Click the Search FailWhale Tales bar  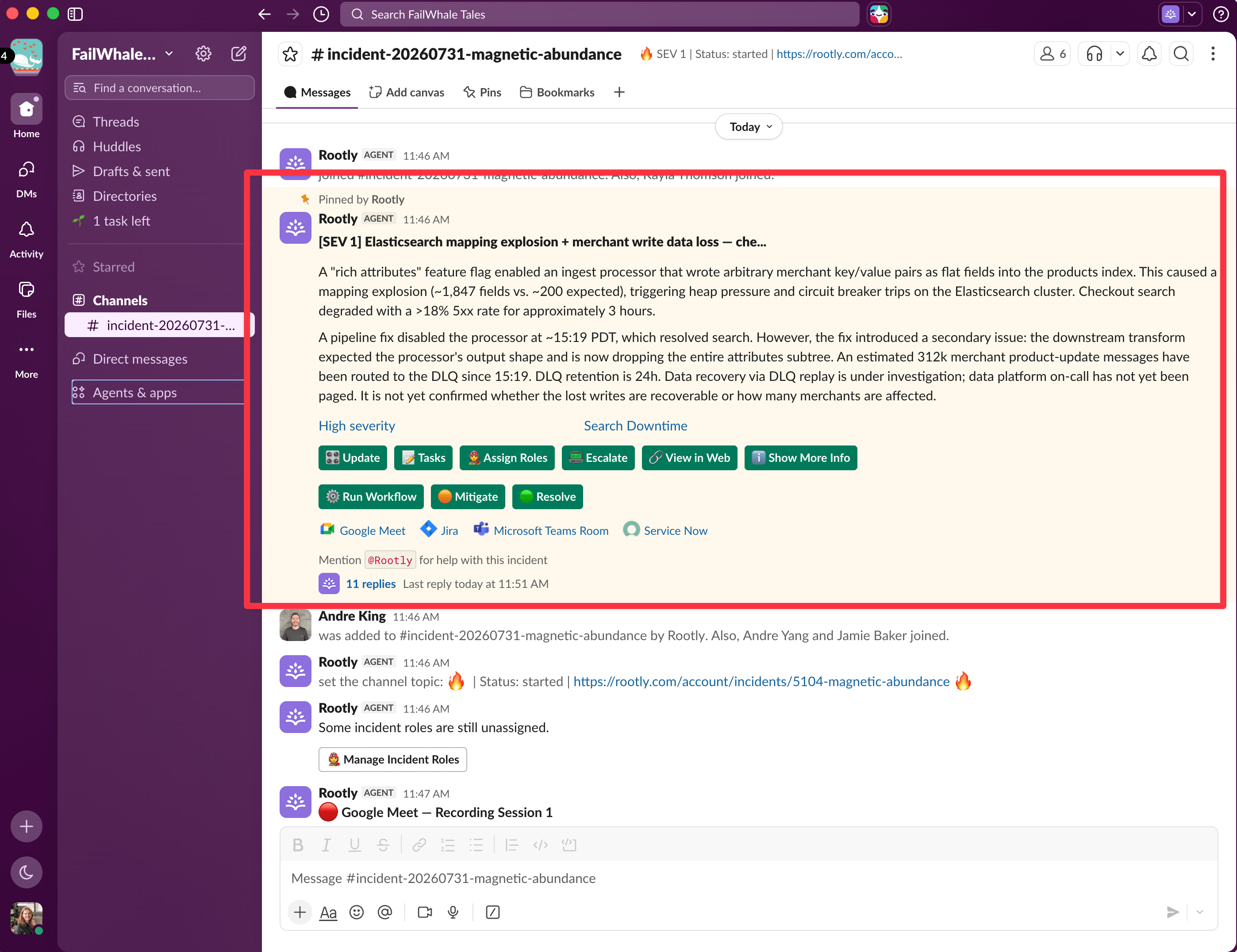click(x=599, y=14)
